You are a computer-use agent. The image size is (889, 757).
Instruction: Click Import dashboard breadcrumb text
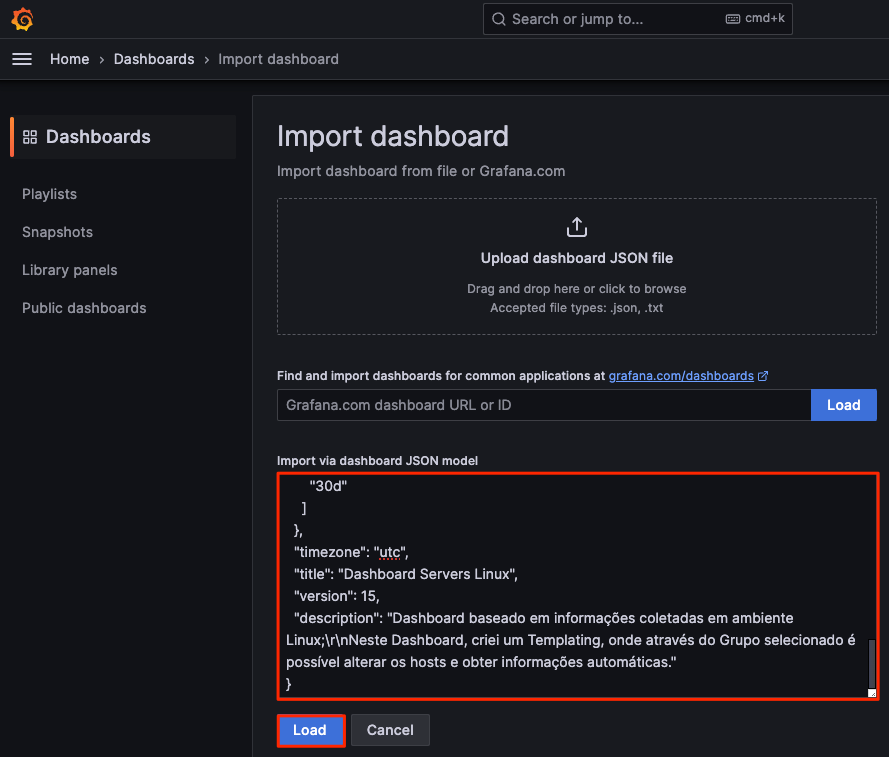tap(278, 59)
